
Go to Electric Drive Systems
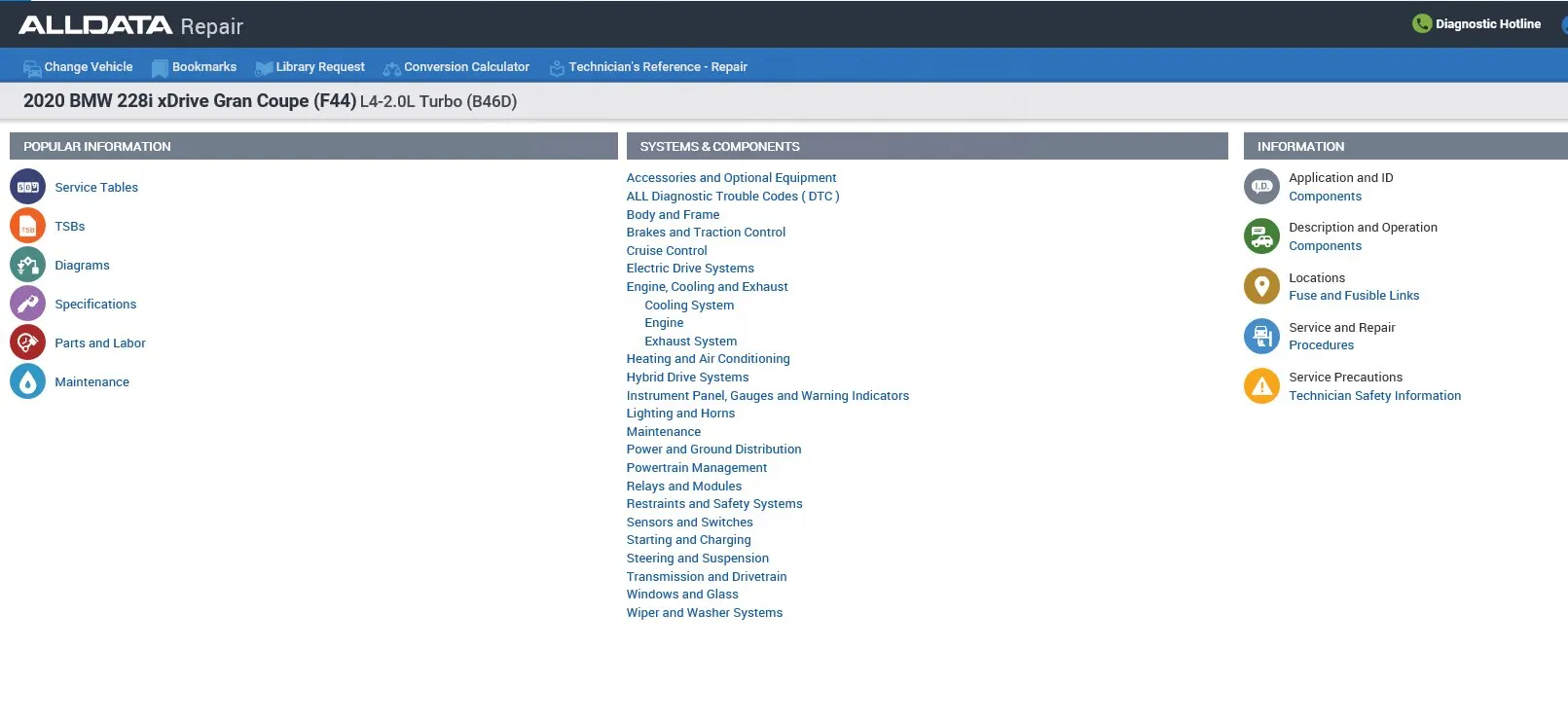click(x=690, y=269)
